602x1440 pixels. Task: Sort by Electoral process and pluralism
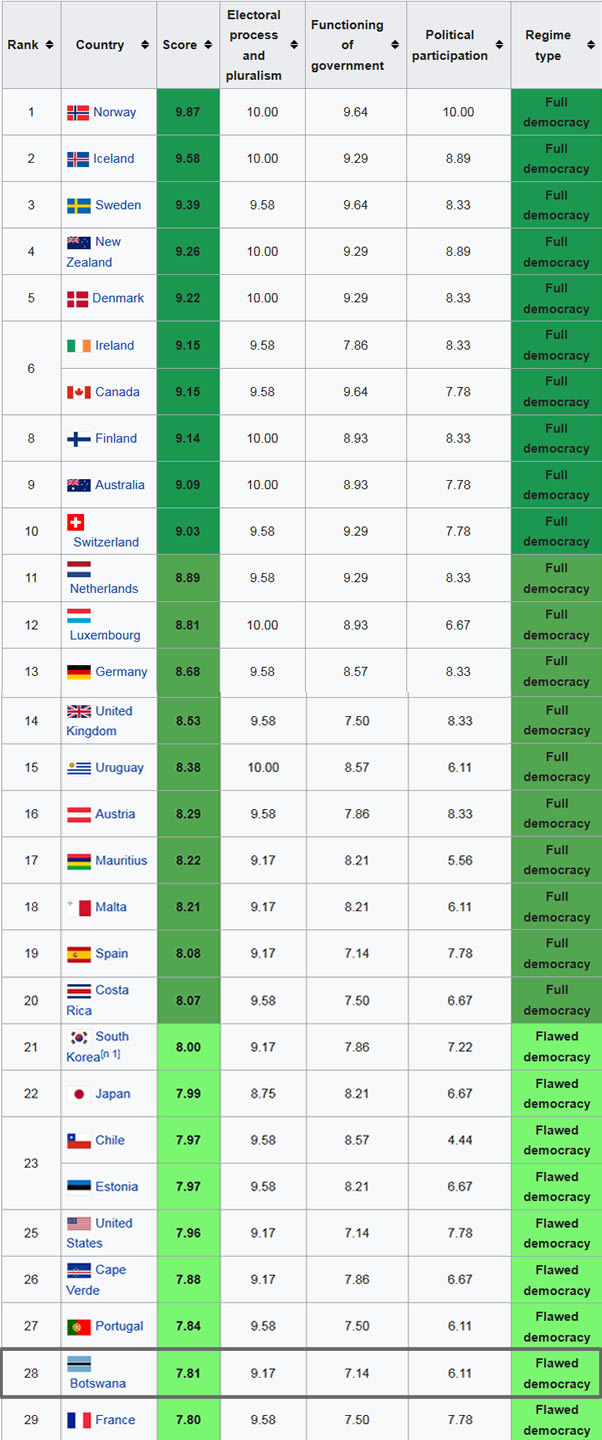tap(294, 45)
